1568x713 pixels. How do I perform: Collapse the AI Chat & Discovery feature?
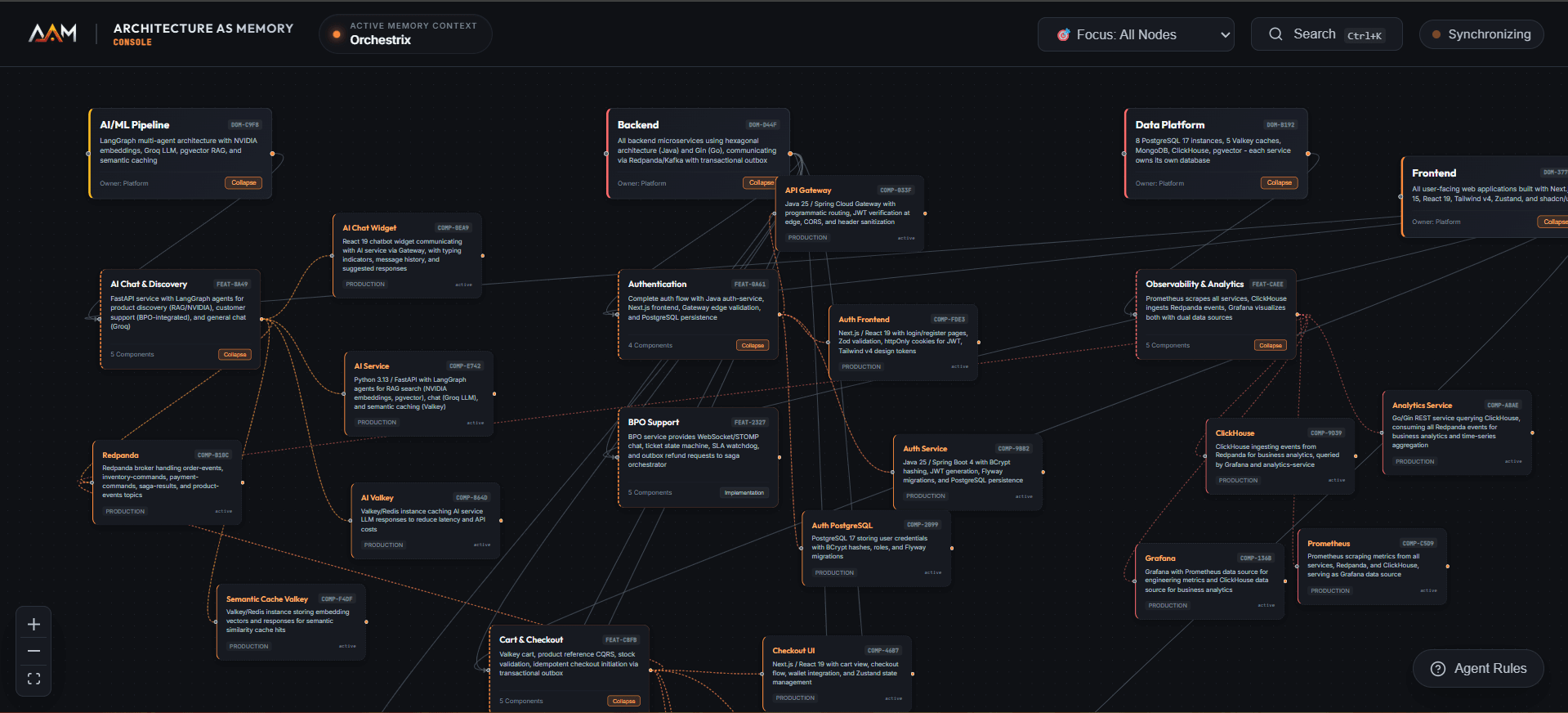235,354
